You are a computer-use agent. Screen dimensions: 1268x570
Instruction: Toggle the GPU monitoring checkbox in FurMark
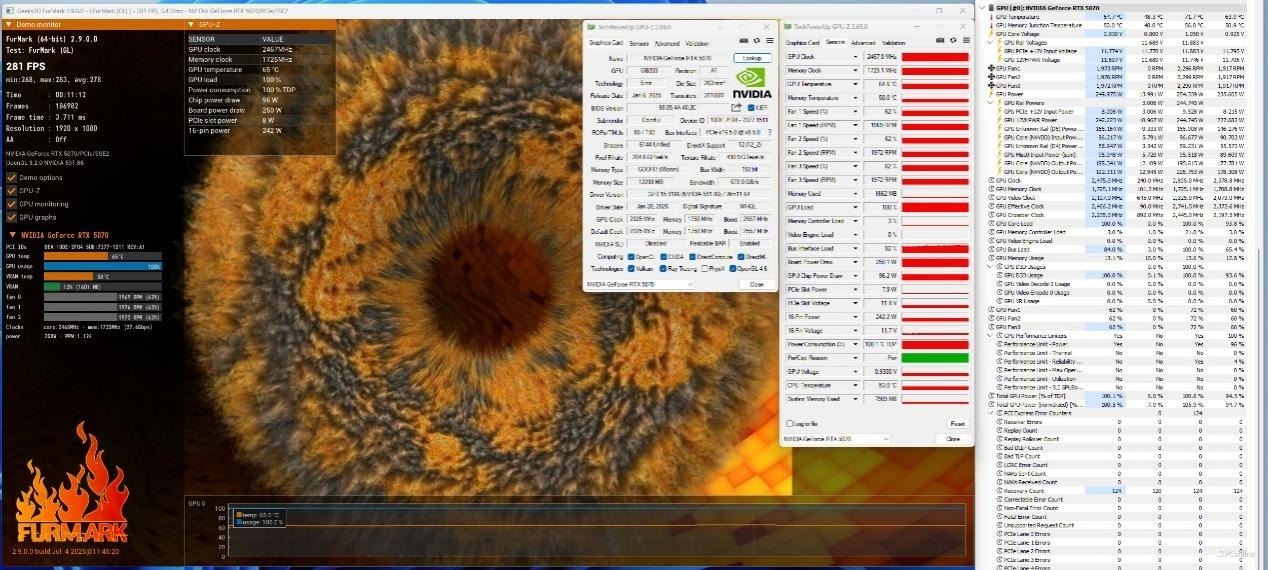point(11,203)
